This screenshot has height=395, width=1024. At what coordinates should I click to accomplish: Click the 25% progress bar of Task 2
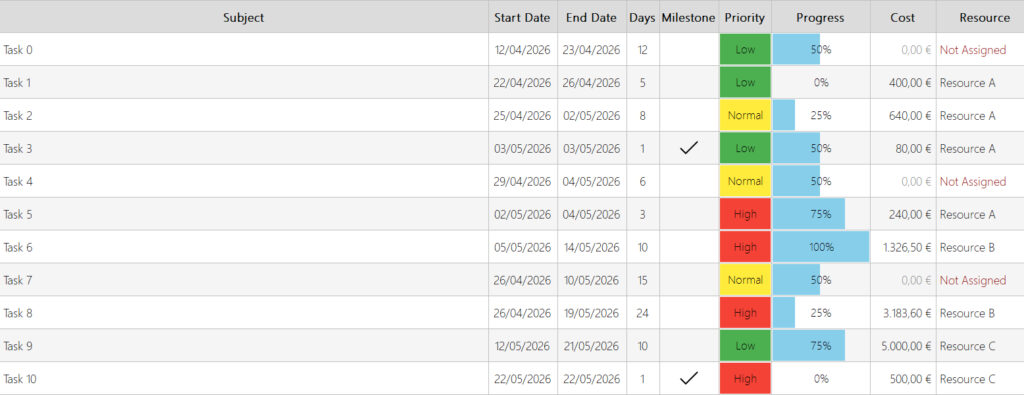point(784,116)
